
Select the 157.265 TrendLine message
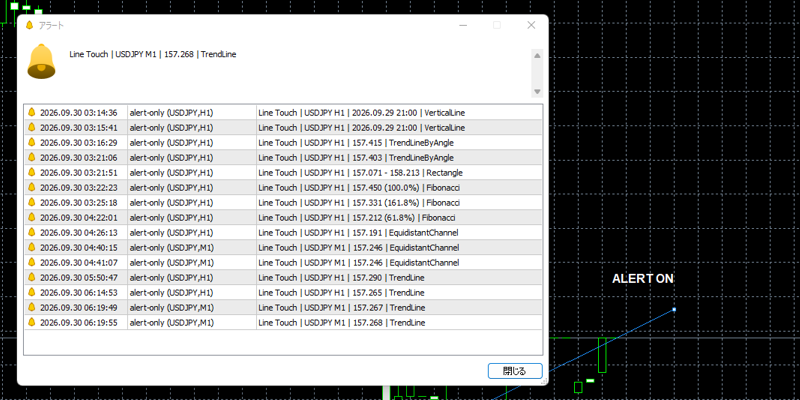[x=341, y=292]
